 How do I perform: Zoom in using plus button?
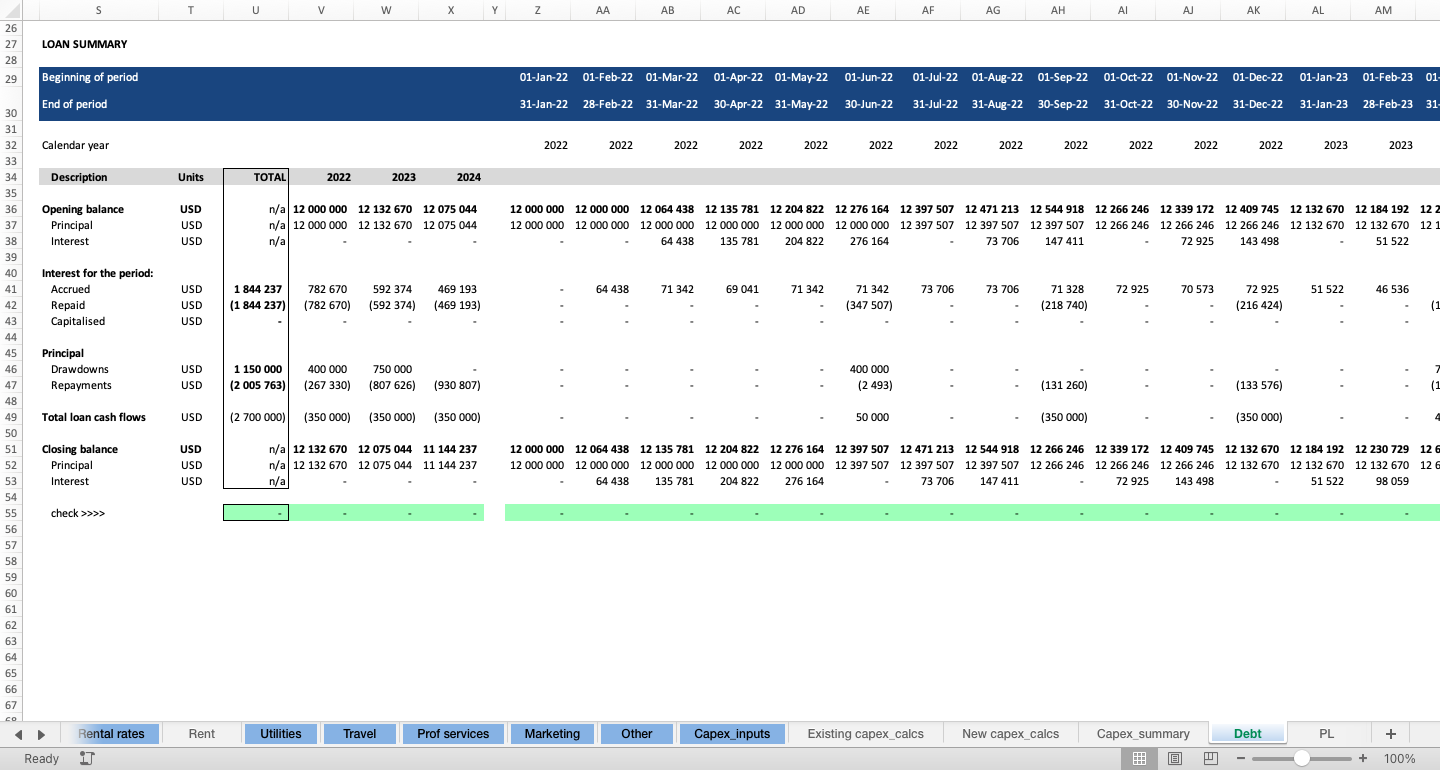(x=1363, y=759)
